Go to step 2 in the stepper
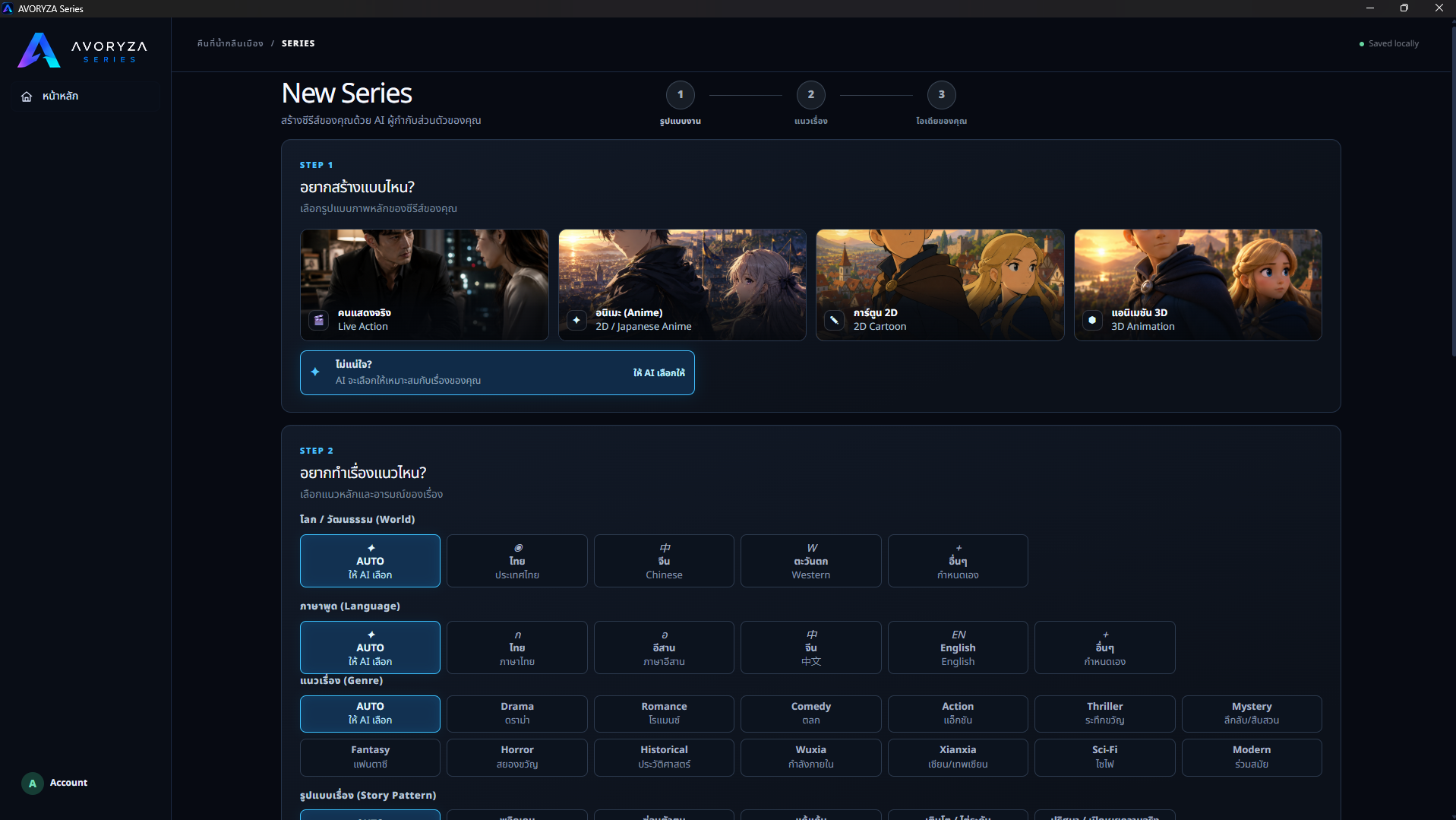This screenshot has height=820, width=1456. [x=811, y=95]
